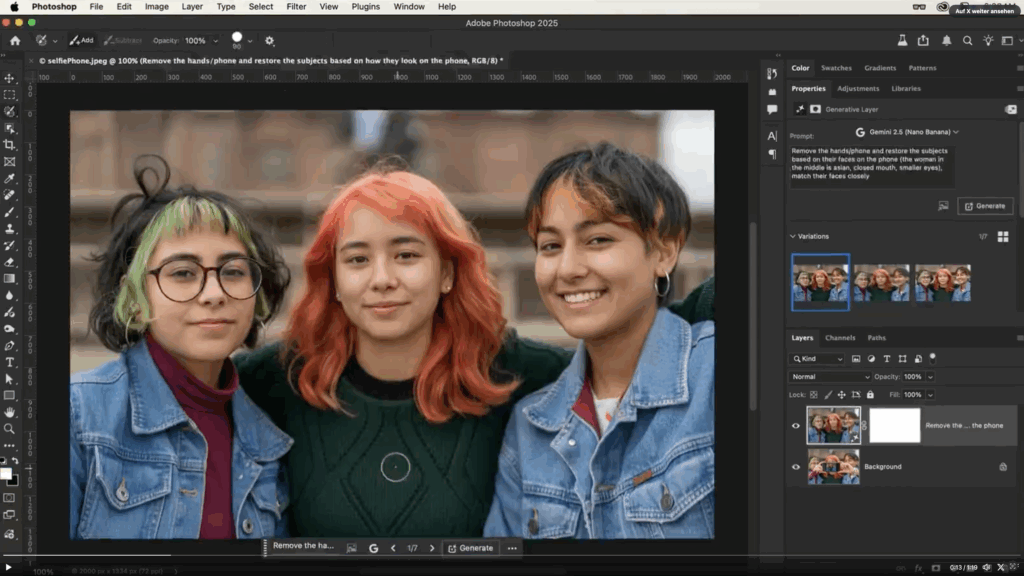Select the Crop tool
The height and width of the screenshot is (576, 1024).
tap(10, 145)
